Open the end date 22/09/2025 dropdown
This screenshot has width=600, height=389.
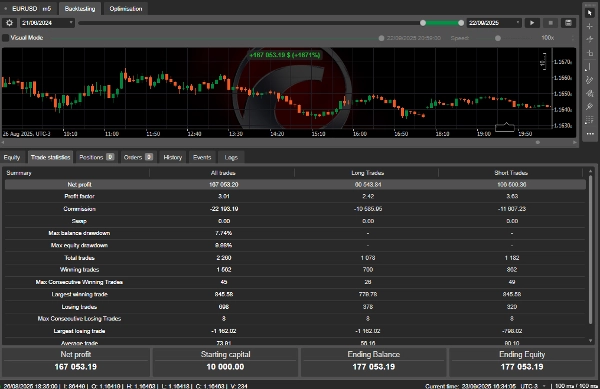[494, 23]
